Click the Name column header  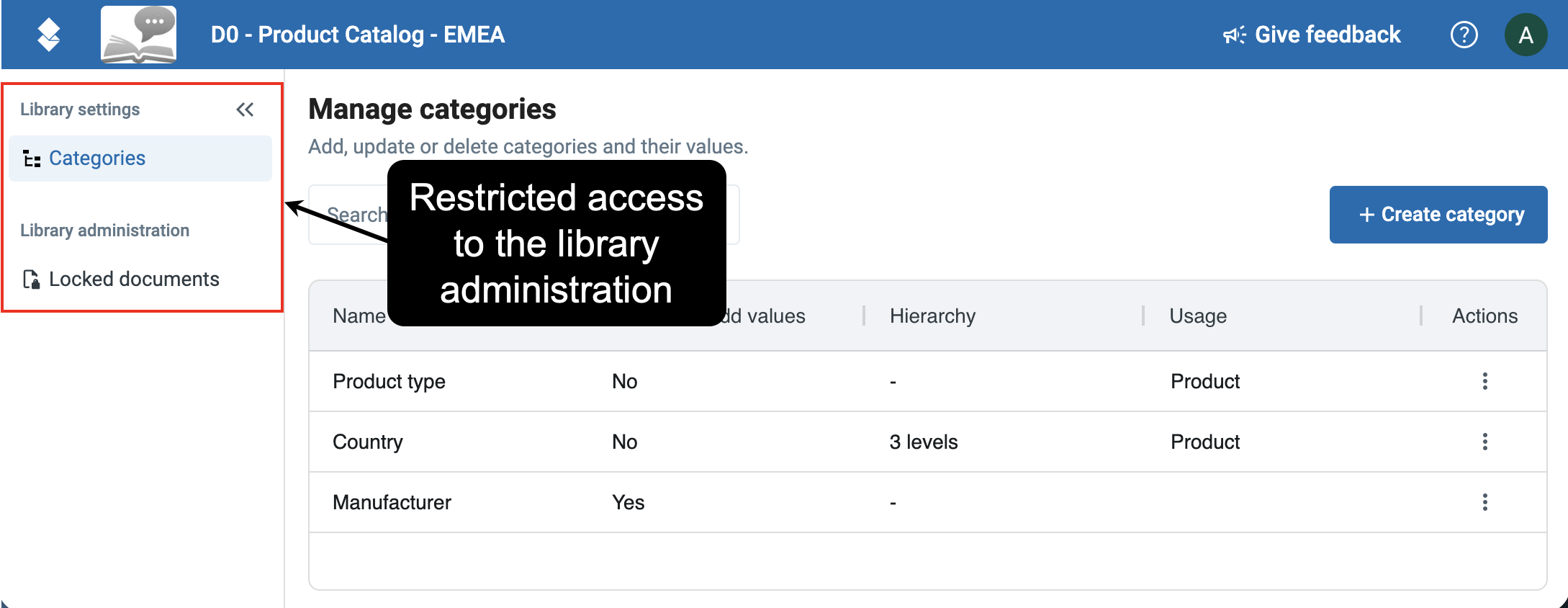pyautogui.click(x=359, y=316)
